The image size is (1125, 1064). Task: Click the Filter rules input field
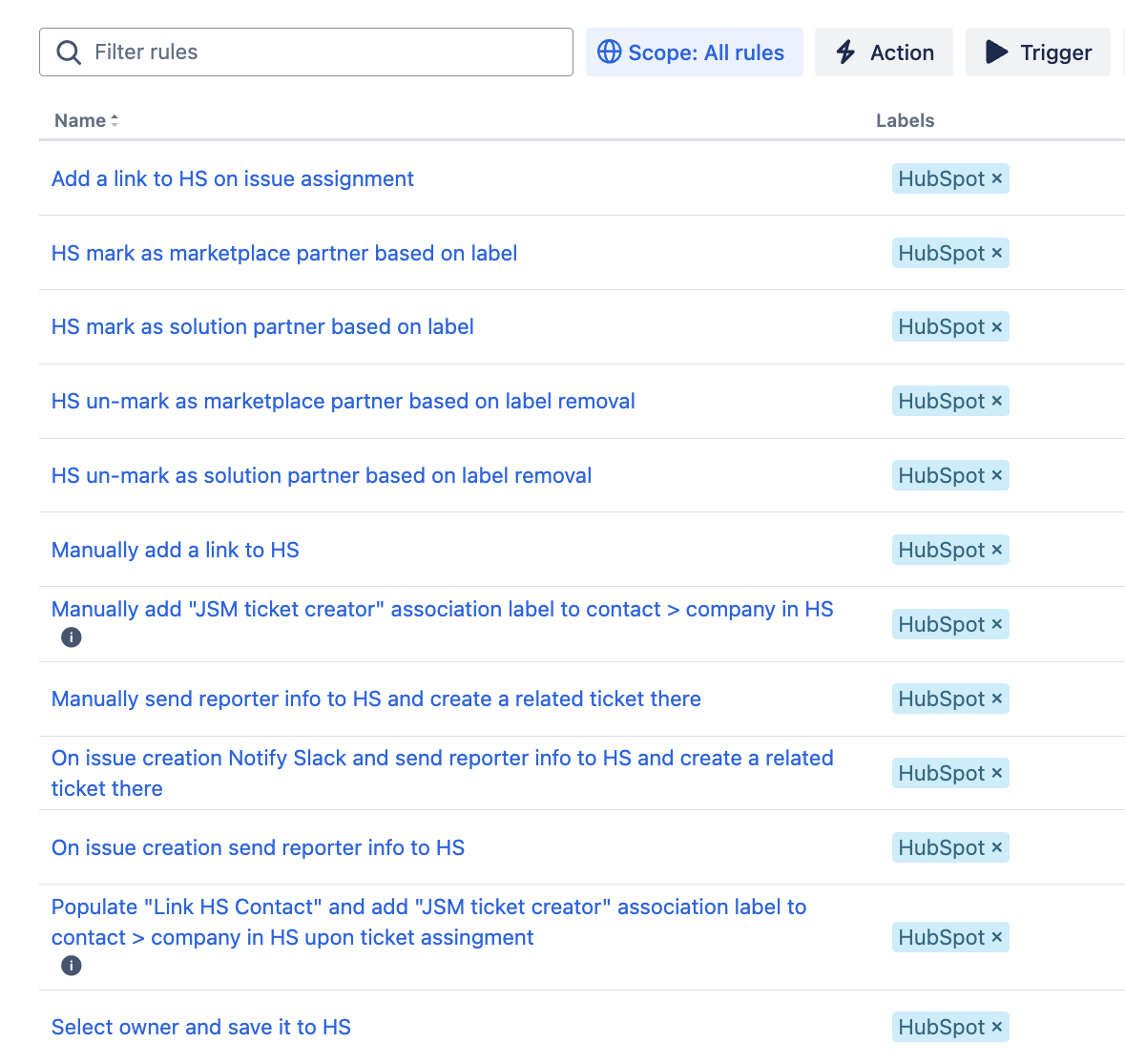point(306,52)
